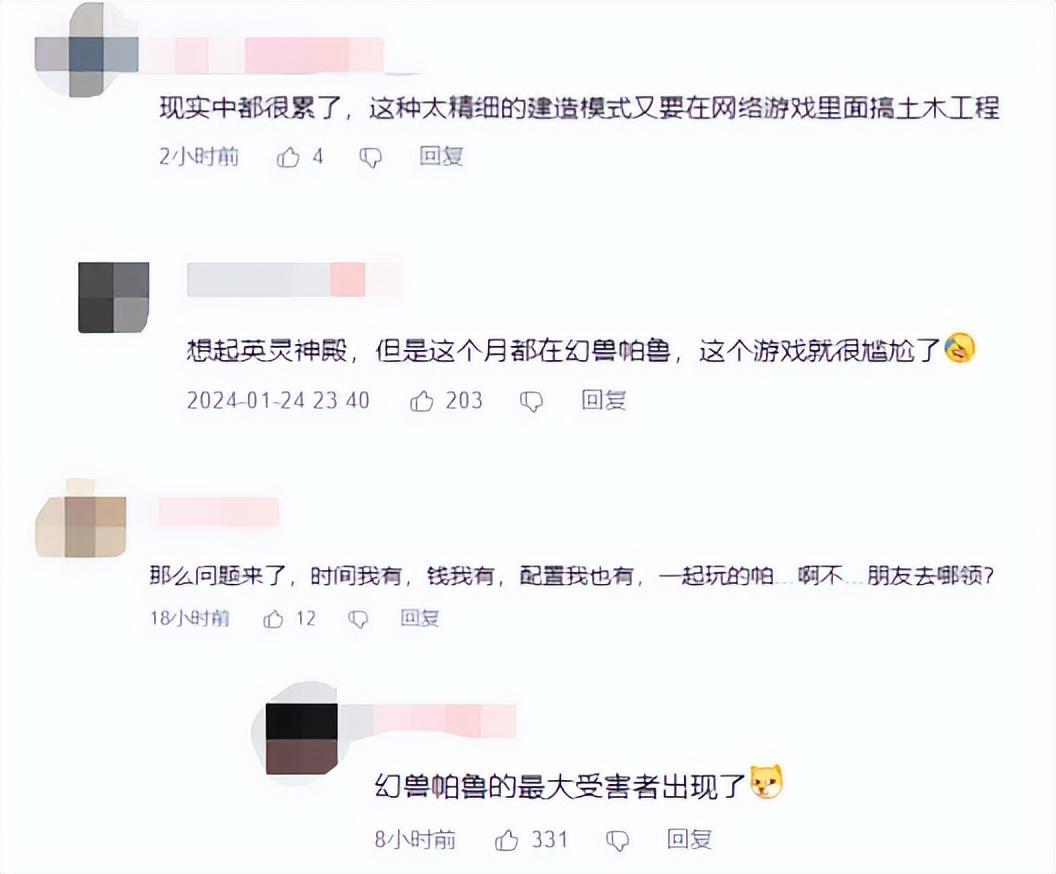Open username above 英灵神殿 comment

[293, 280]
